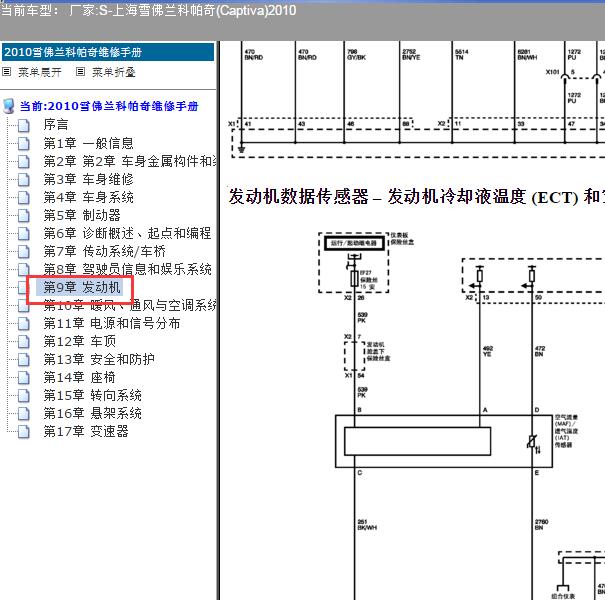Click the page icon next to 第8章 驾驶员信息
The image size is (605, 600).
pos(24,269)
